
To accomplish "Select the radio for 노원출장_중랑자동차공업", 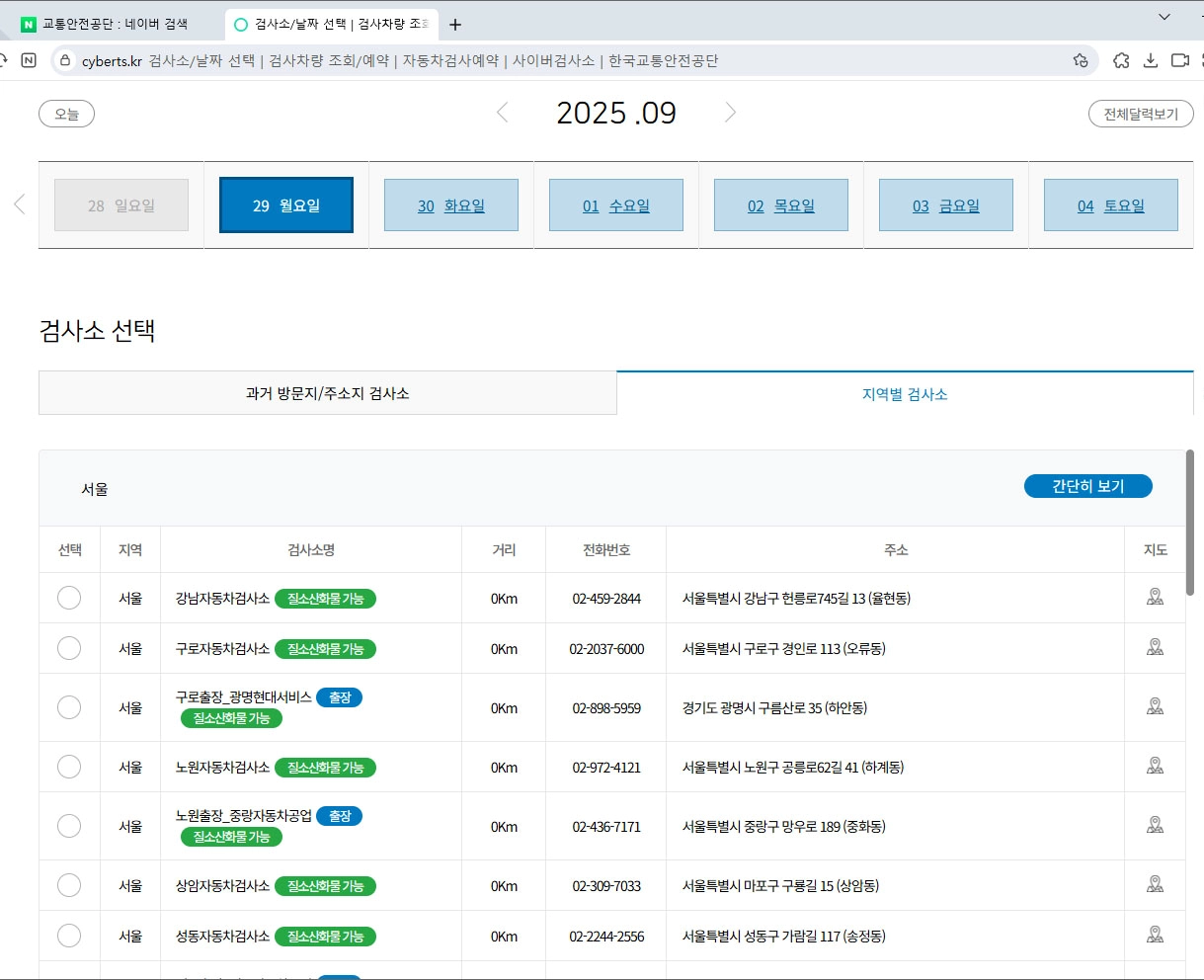I will pyautogui.click(x=69, y=826).
